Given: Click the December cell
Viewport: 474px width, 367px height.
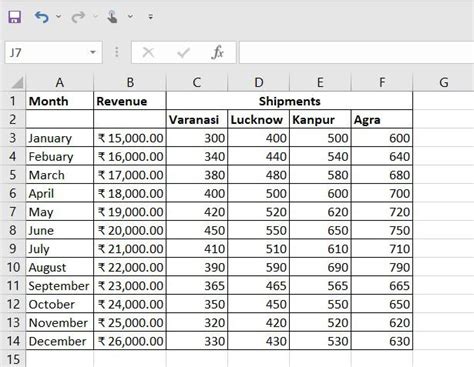Looking at the screenshot, I should 60,341.
